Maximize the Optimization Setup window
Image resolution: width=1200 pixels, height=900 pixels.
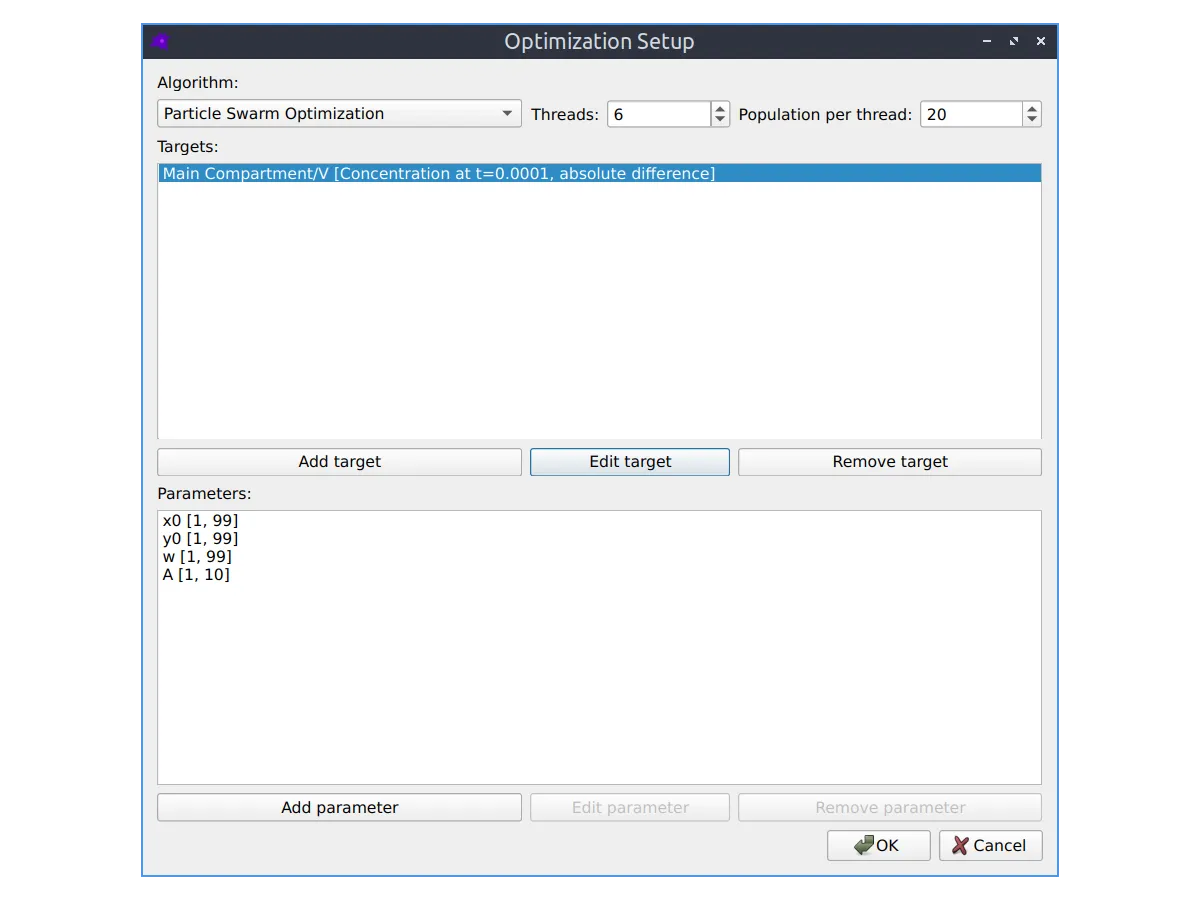[1014, 42]
